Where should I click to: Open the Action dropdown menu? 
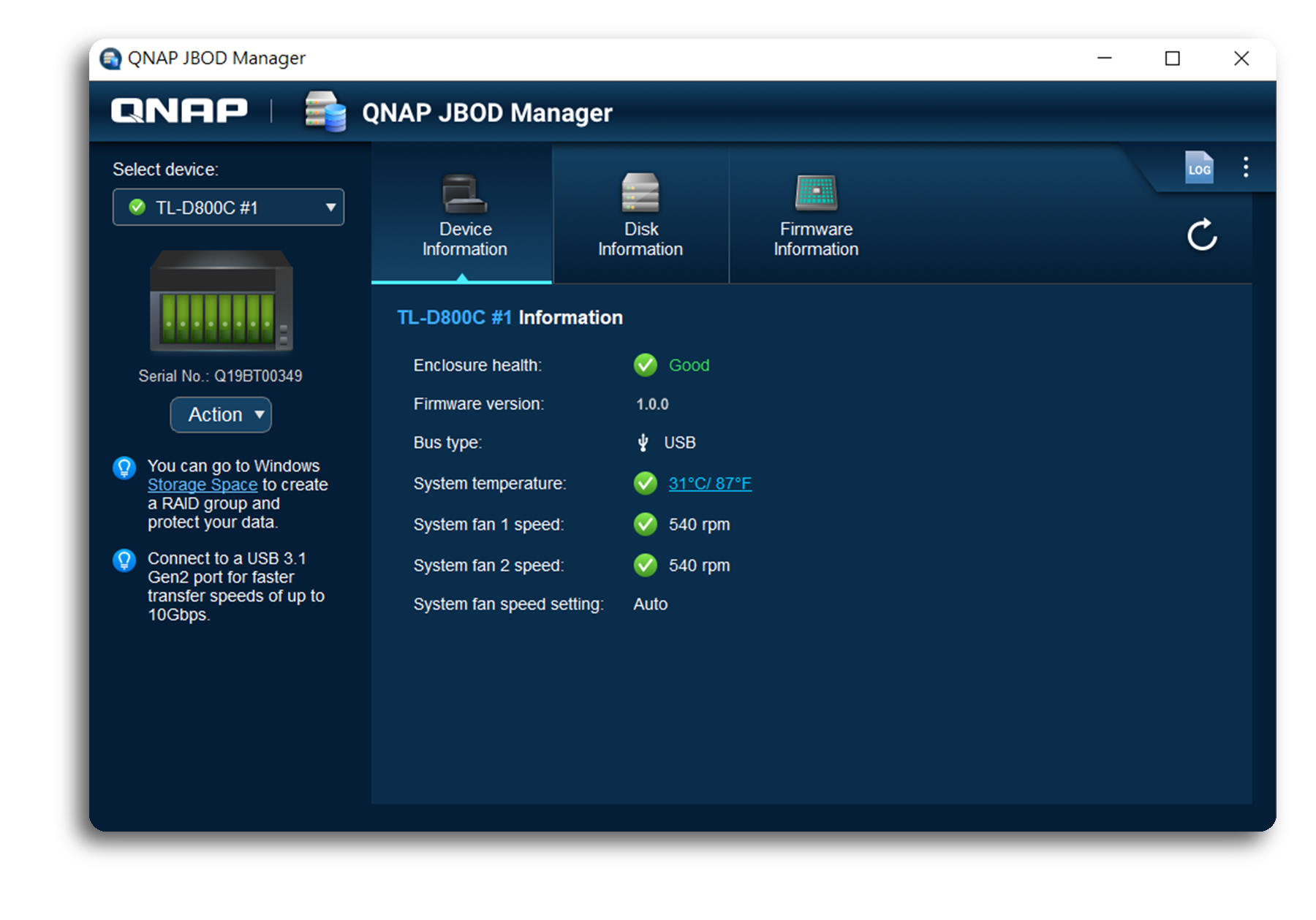point(221,415)
